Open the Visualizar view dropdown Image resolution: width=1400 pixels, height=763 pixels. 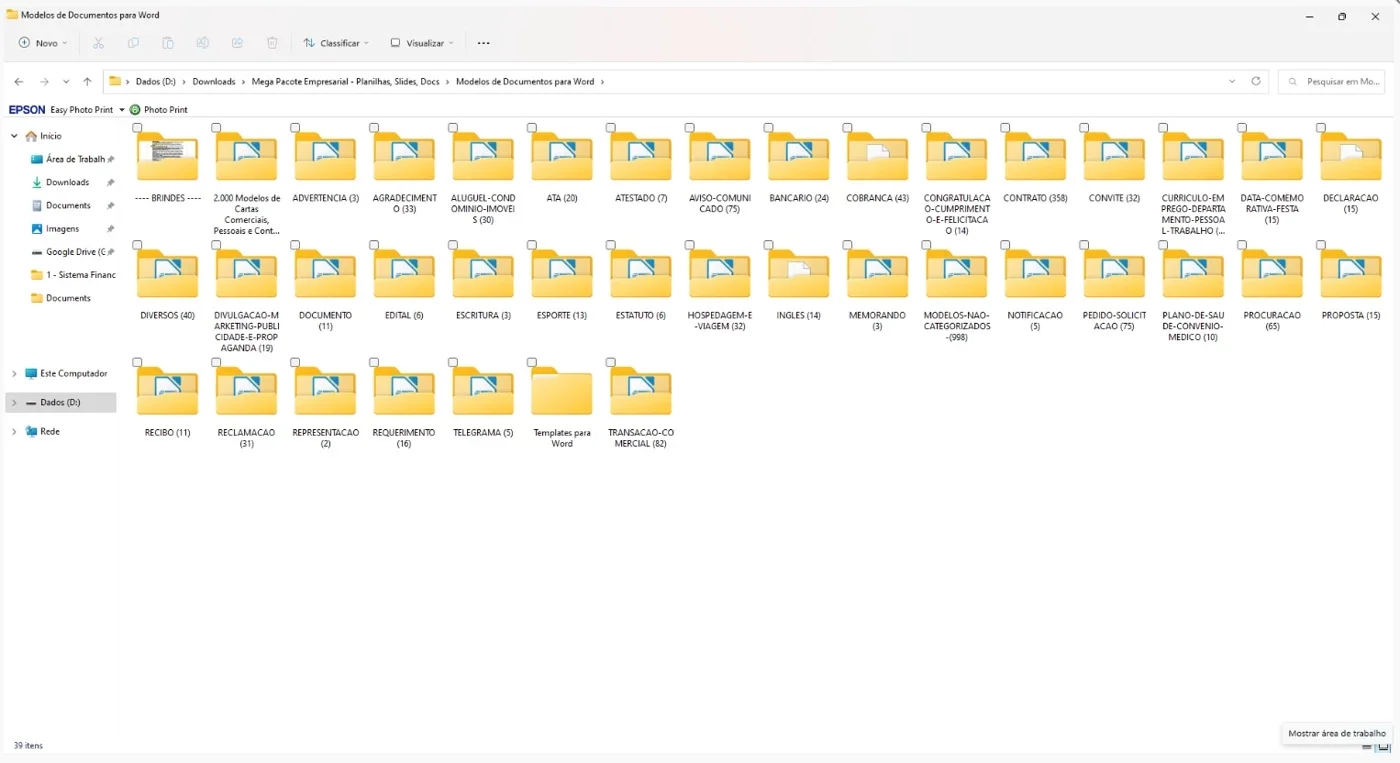(422, 43)
